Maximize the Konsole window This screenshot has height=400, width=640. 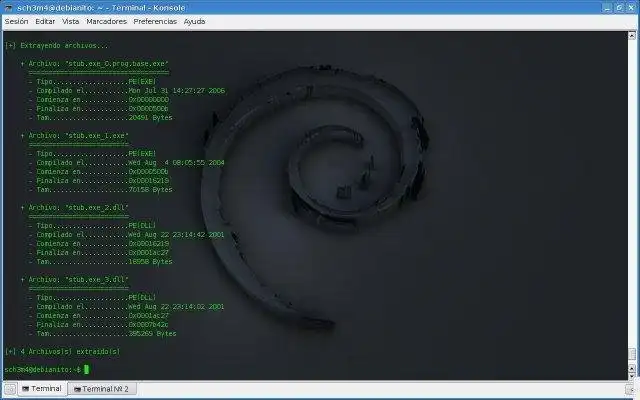[619, 7]
